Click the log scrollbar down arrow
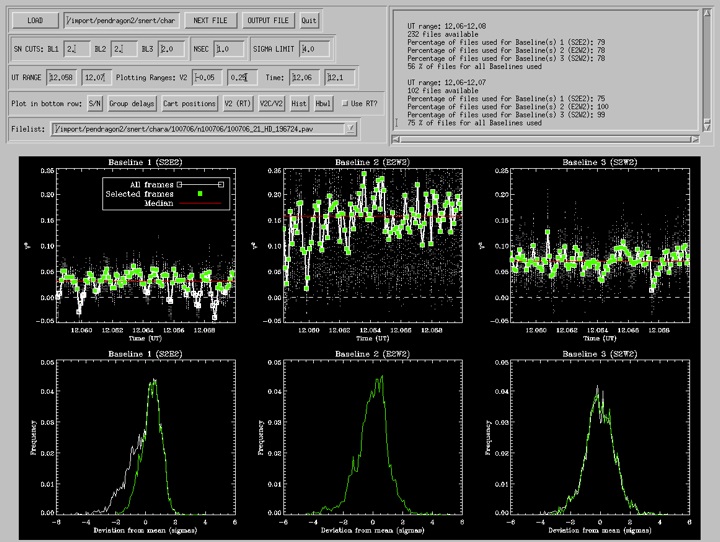 707,127
